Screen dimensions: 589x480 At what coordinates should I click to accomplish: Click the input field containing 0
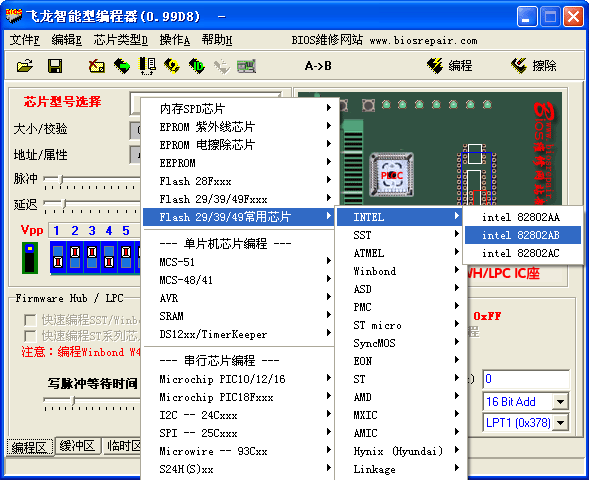pyautogui.click(x=526, y=379)
